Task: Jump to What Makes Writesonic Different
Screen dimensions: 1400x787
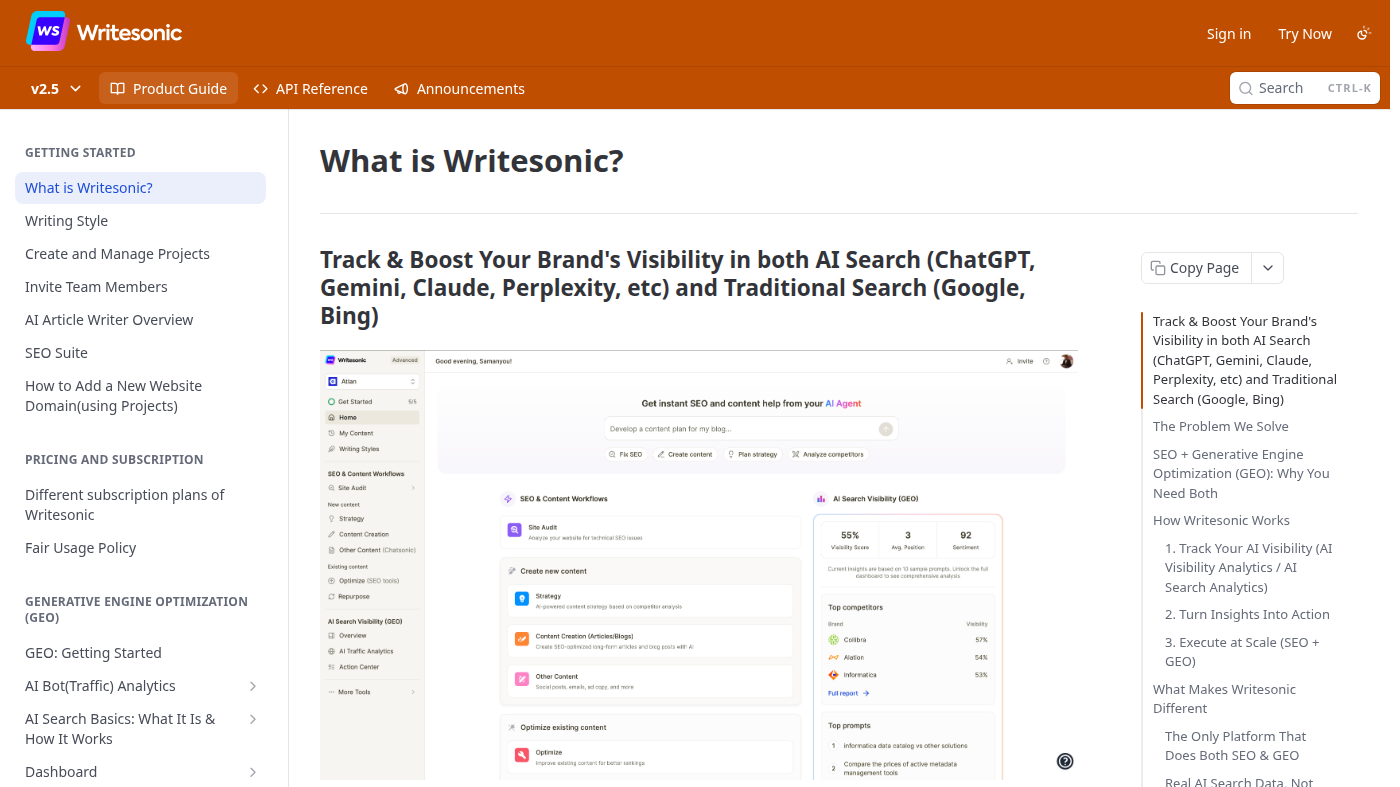Action: coord(1224,699)
